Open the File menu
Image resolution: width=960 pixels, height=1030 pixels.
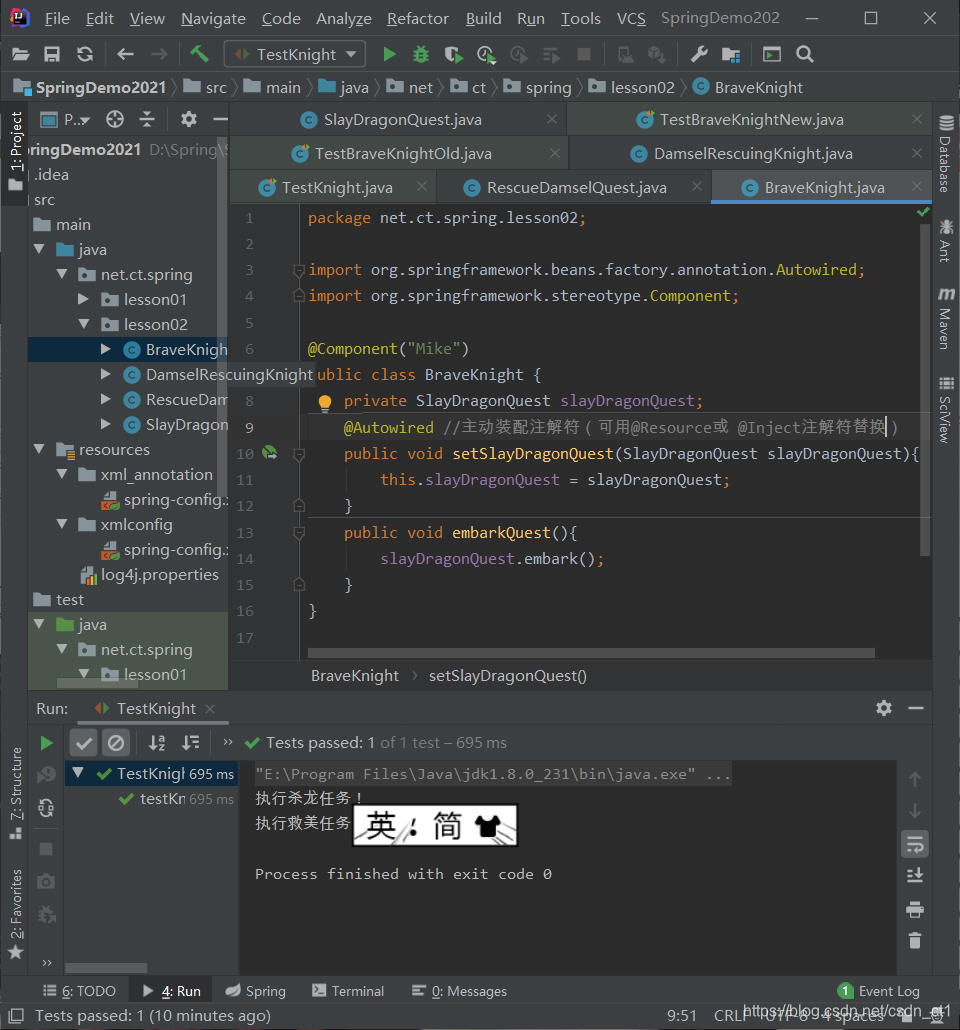pyautogui.click(x=57, y=18)
